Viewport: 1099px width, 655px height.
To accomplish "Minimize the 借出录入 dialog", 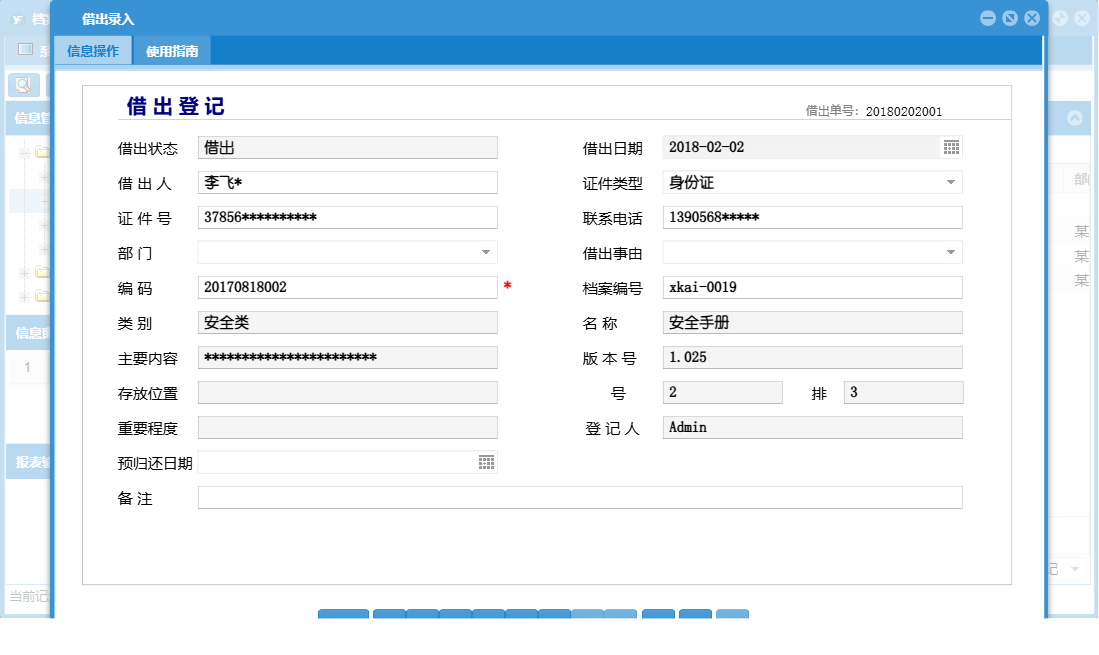I will point(988,18).
